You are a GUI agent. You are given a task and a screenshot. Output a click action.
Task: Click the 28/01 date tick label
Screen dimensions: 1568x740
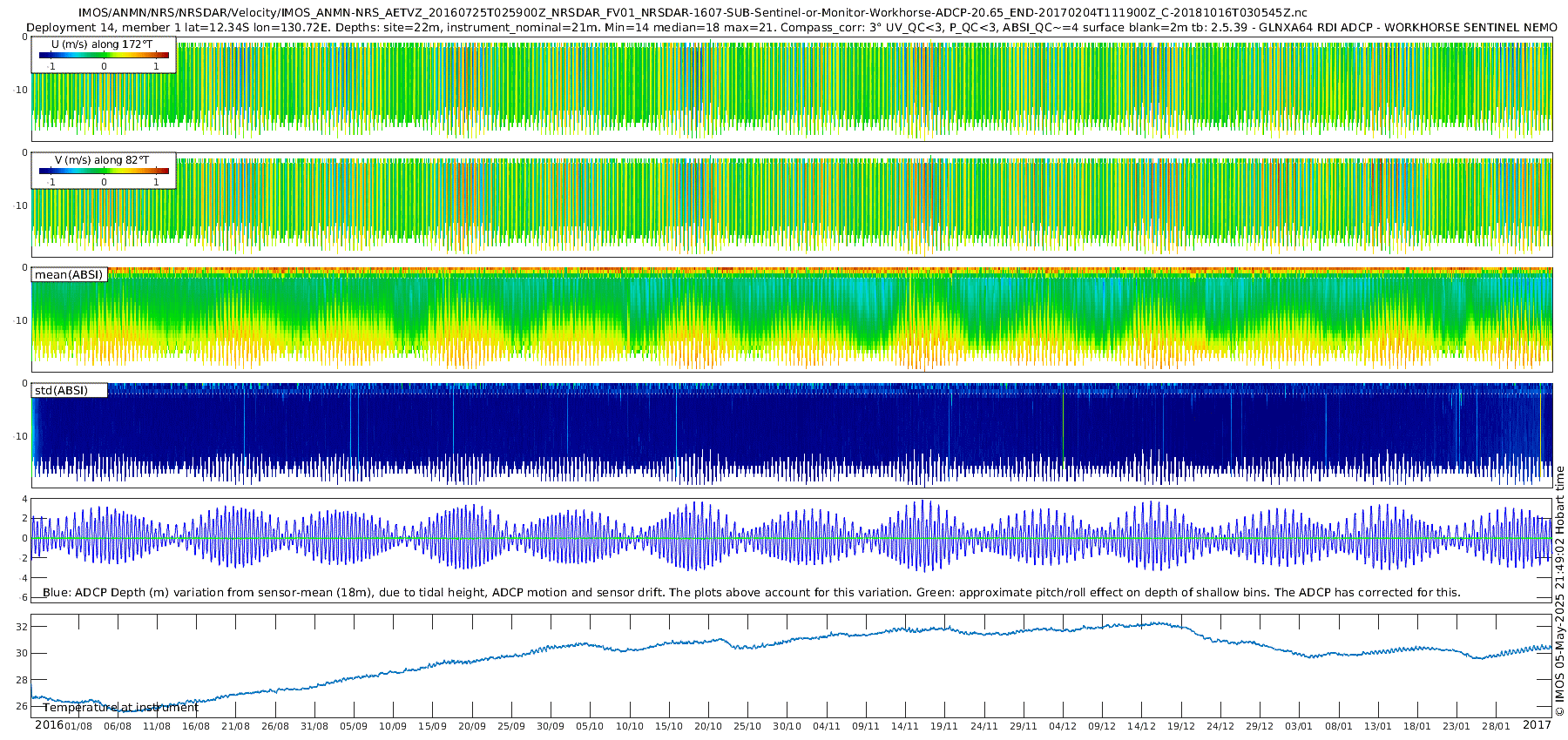pos(1496,726)
